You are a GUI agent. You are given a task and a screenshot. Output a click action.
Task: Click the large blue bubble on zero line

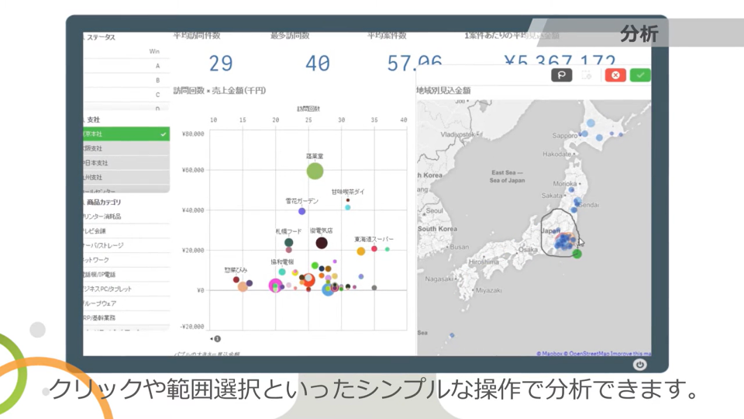pyautogui.click(x=328, y=289)
